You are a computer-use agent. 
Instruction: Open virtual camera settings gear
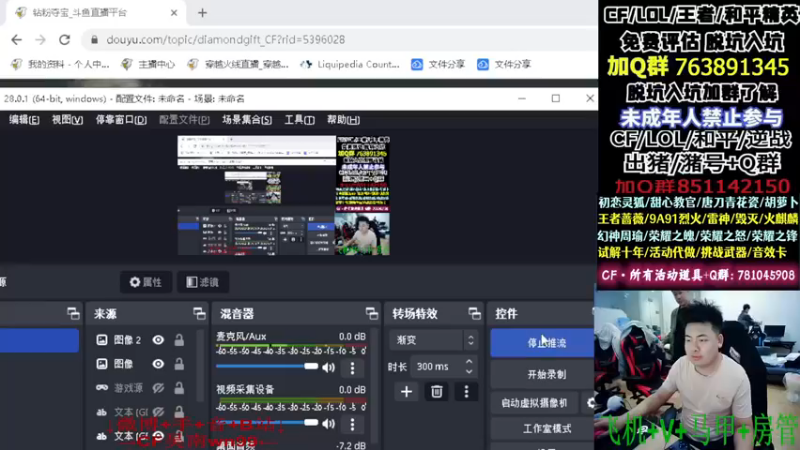(x=590, y=403)
